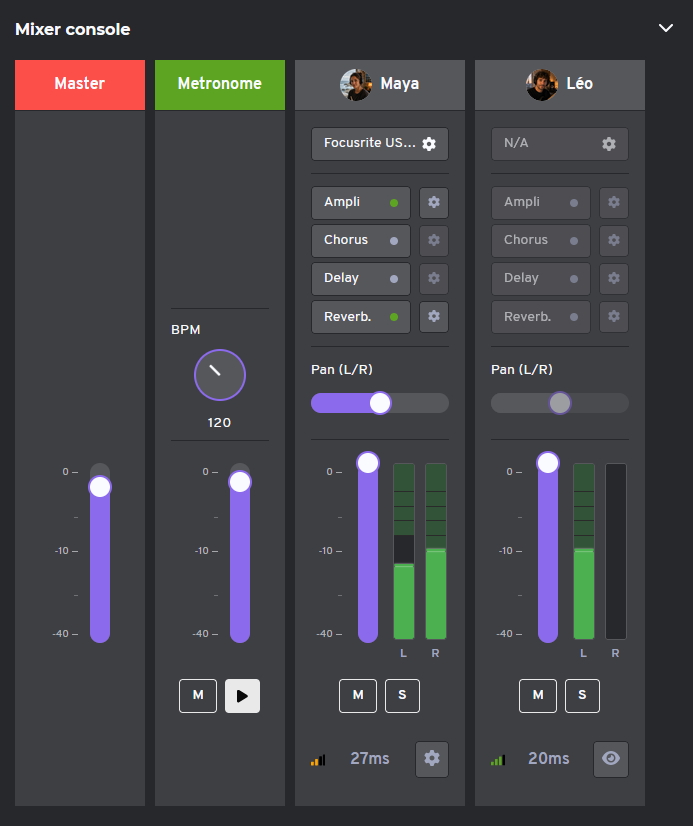Screen dimensions: 693x826
Task: Toggle Maya's Reverb effect
Action: pyautogui.click(x=361, y=317)
